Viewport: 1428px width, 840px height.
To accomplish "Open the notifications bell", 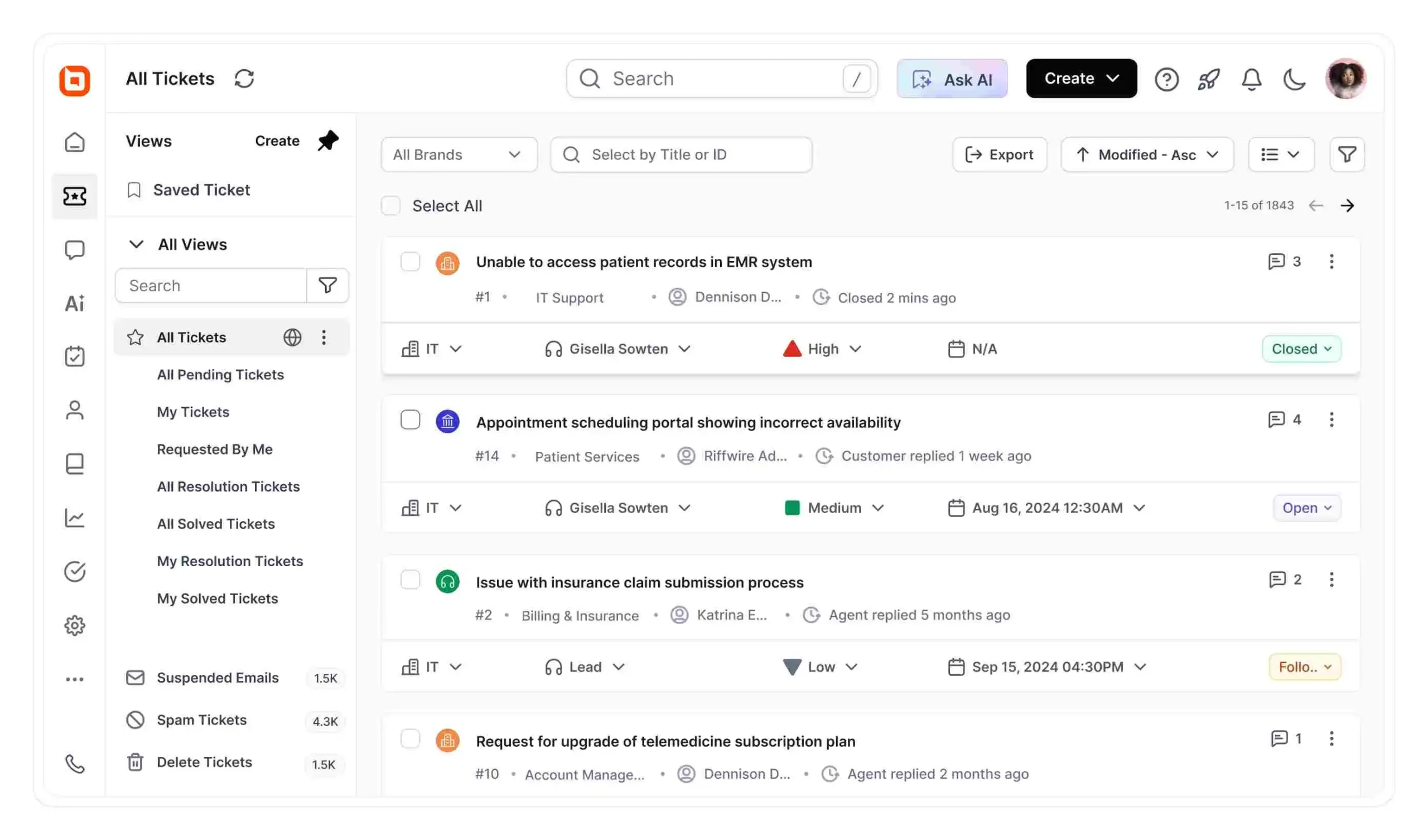I will (1251, 79).
